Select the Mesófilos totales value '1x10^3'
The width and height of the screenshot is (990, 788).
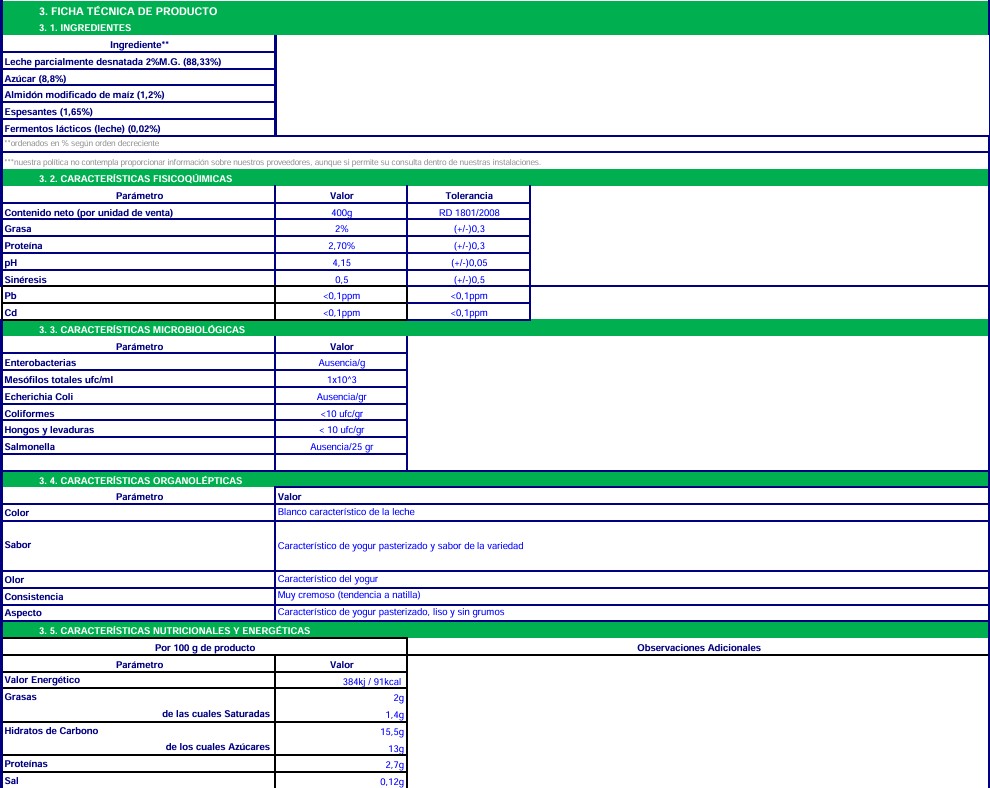(x=341, y=380)
